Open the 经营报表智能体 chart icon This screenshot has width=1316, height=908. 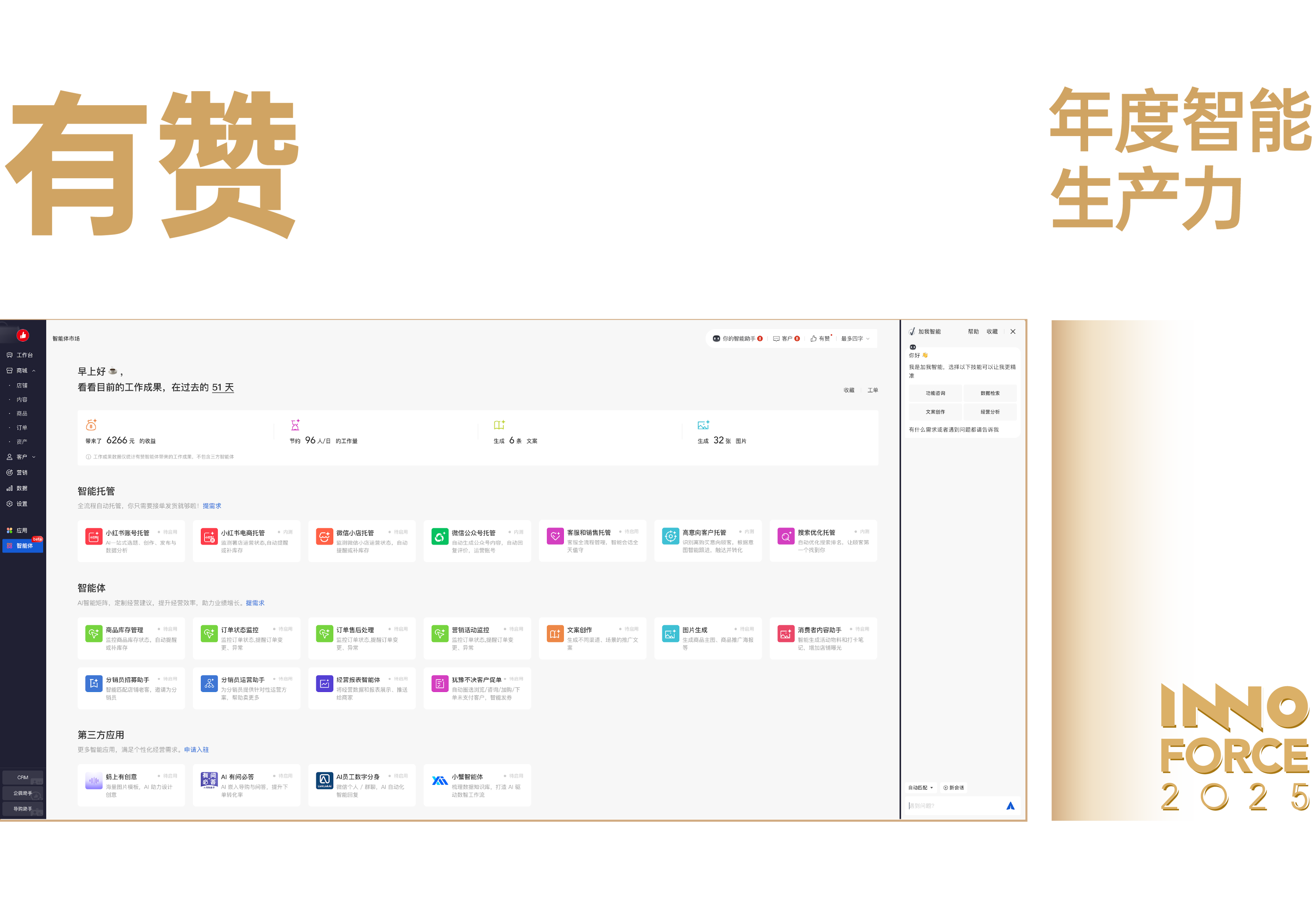324,683
